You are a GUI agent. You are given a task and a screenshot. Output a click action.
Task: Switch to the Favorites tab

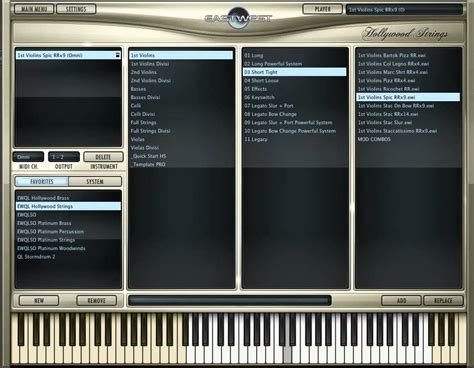pyautogui.click(x=42, y=182)
